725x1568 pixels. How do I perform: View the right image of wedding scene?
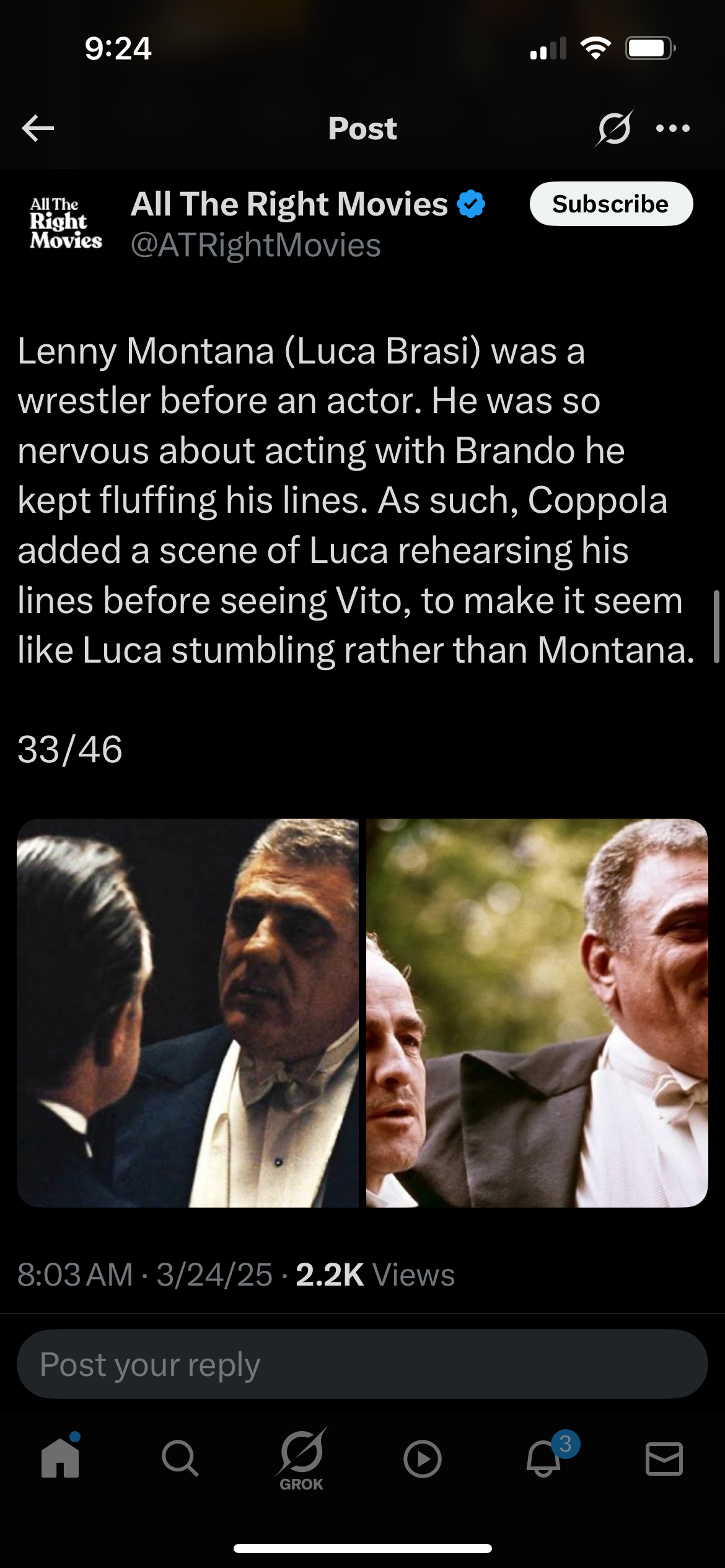point(537,1013)
